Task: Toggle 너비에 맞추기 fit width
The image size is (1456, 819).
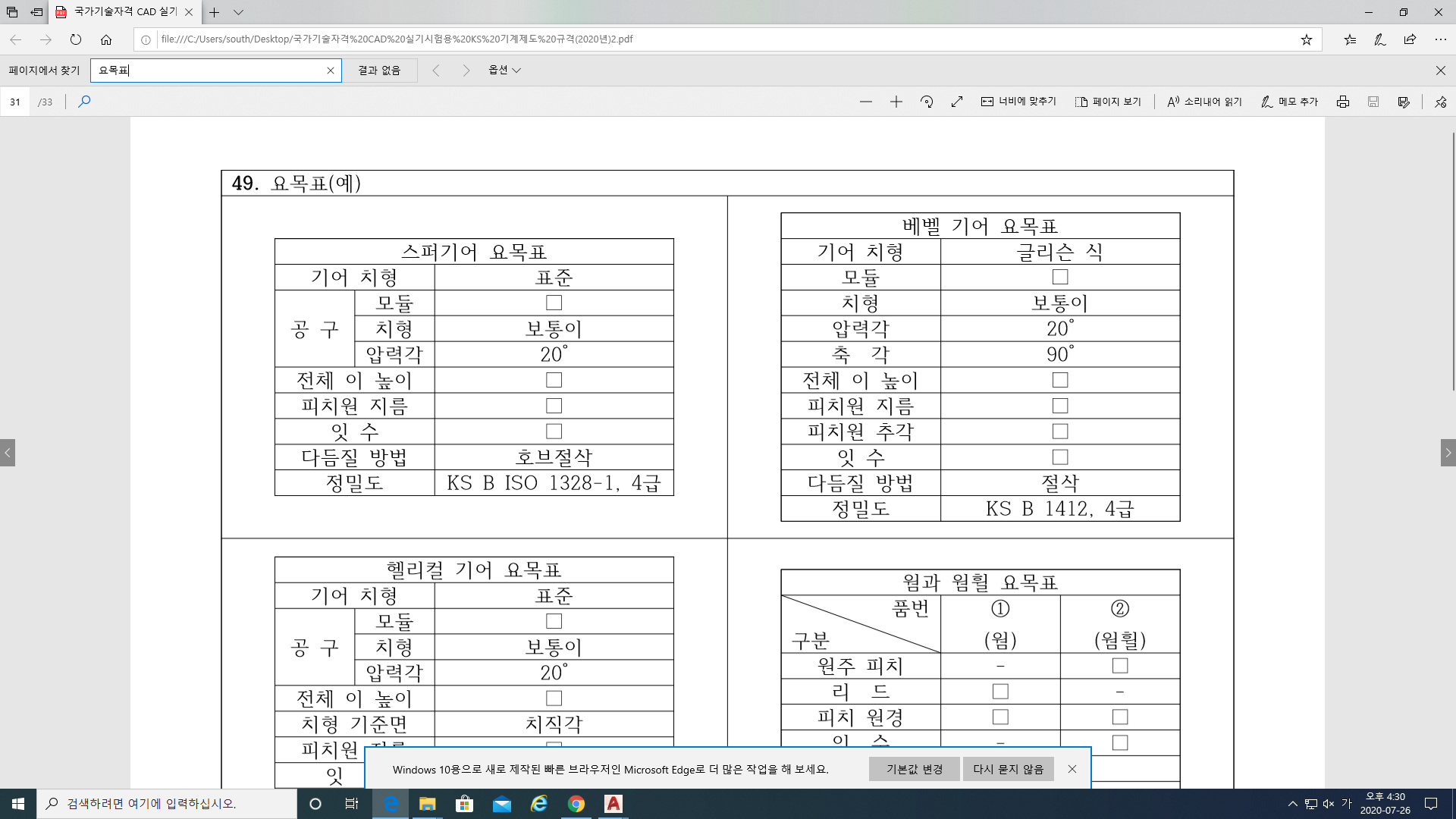Action: [1018, 102]
